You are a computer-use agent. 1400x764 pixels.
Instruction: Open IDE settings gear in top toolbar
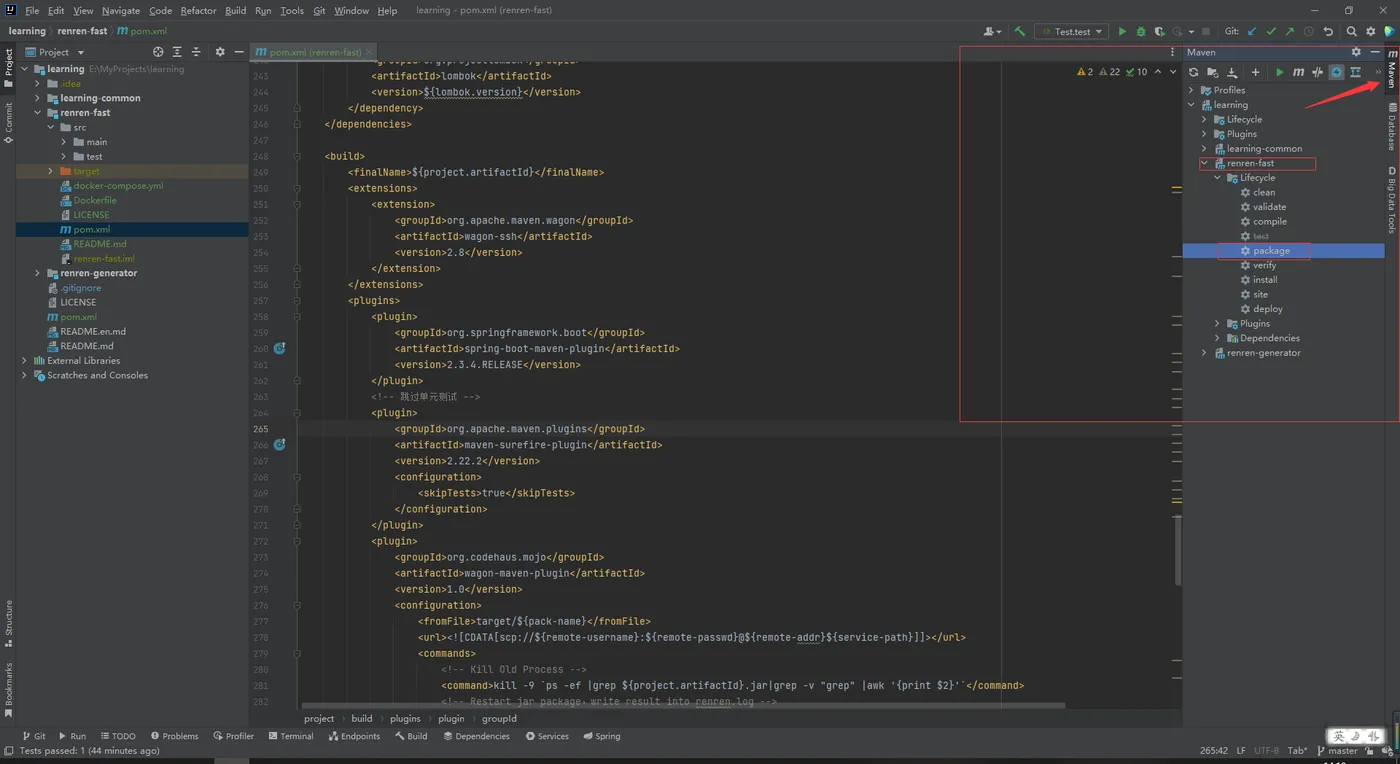[1370, 31]
